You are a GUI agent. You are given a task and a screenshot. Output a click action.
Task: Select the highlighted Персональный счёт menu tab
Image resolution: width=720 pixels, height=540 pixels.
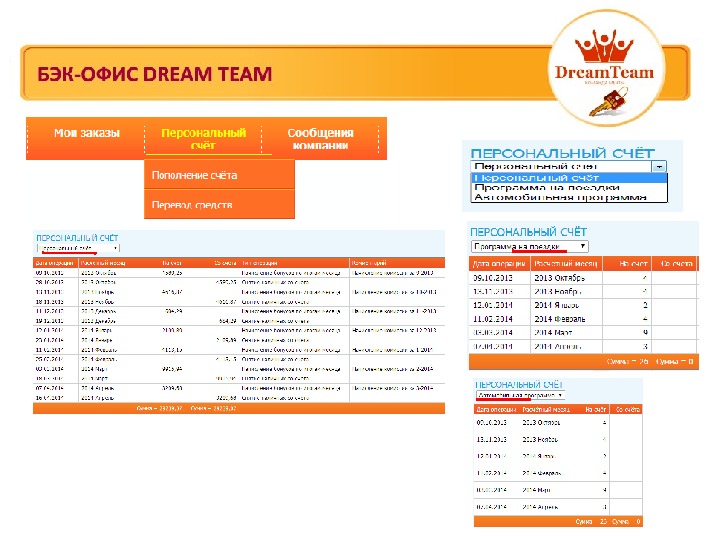point(203,139)
